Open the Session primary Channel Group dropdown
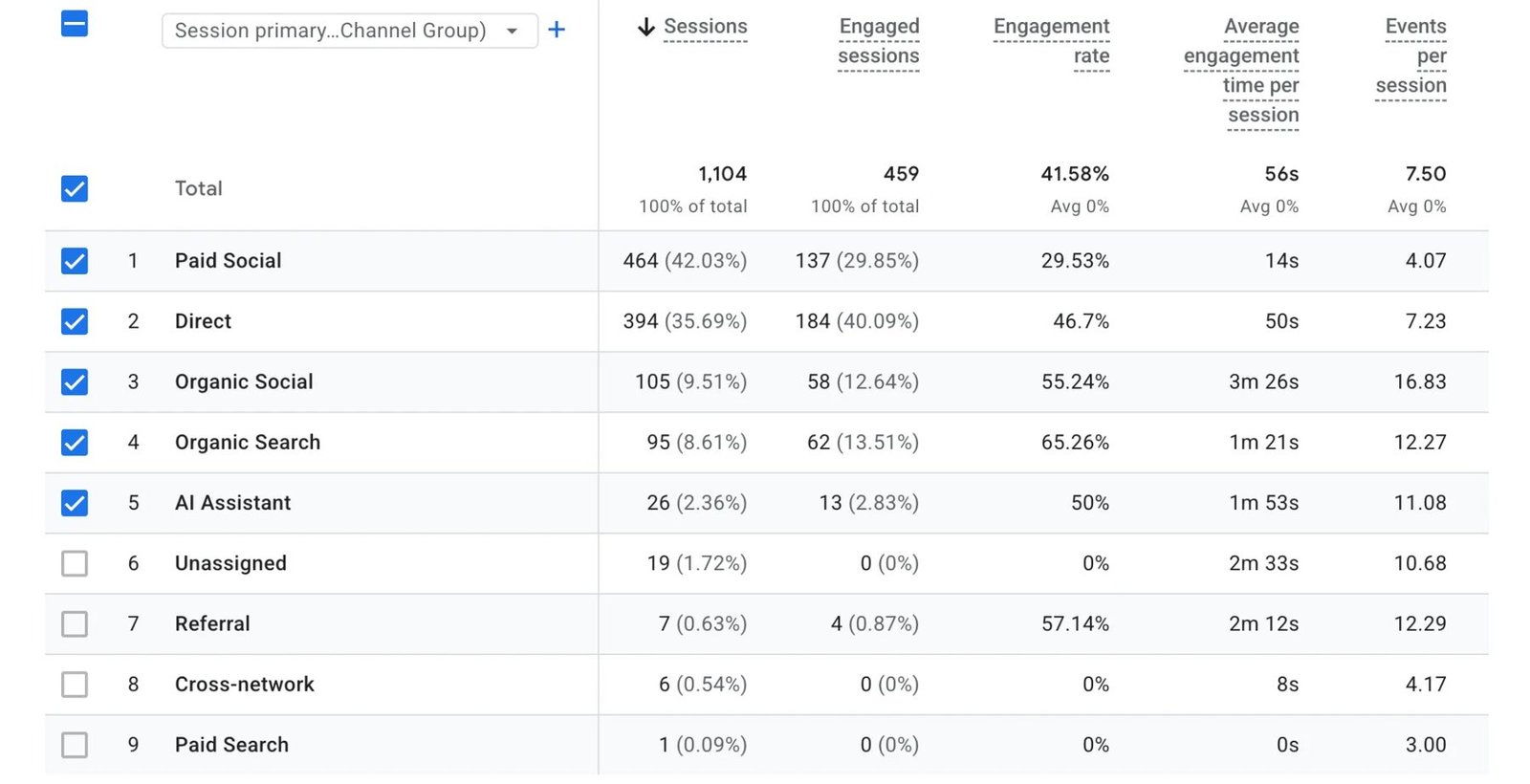 click(x=350, y=31)
